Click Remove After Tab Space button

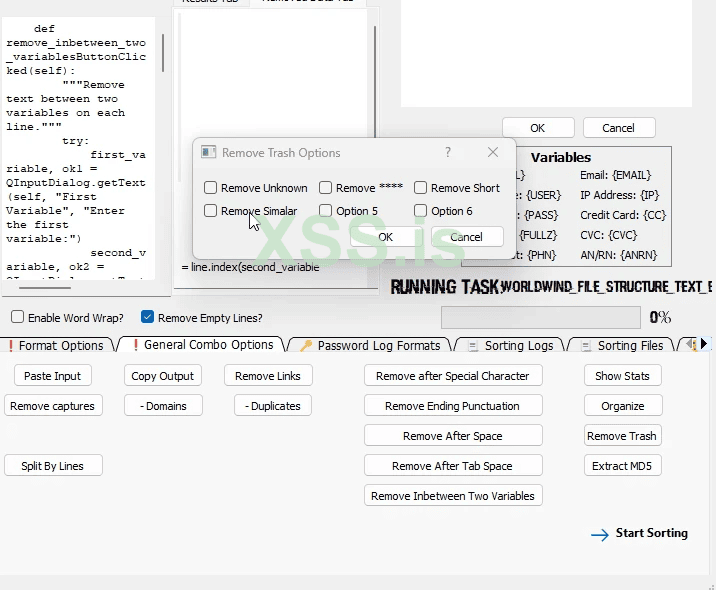coord(453,466)
